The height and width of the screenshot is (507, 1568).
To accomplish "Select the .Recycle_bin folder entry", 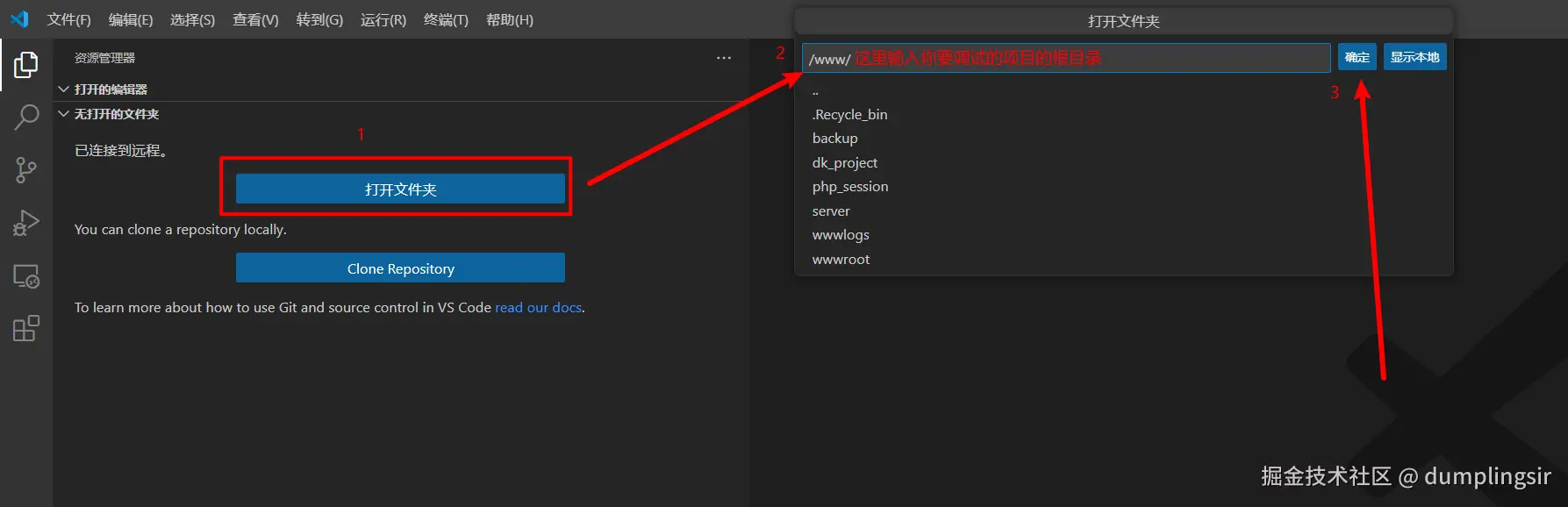I will (x=1123, y=115).
